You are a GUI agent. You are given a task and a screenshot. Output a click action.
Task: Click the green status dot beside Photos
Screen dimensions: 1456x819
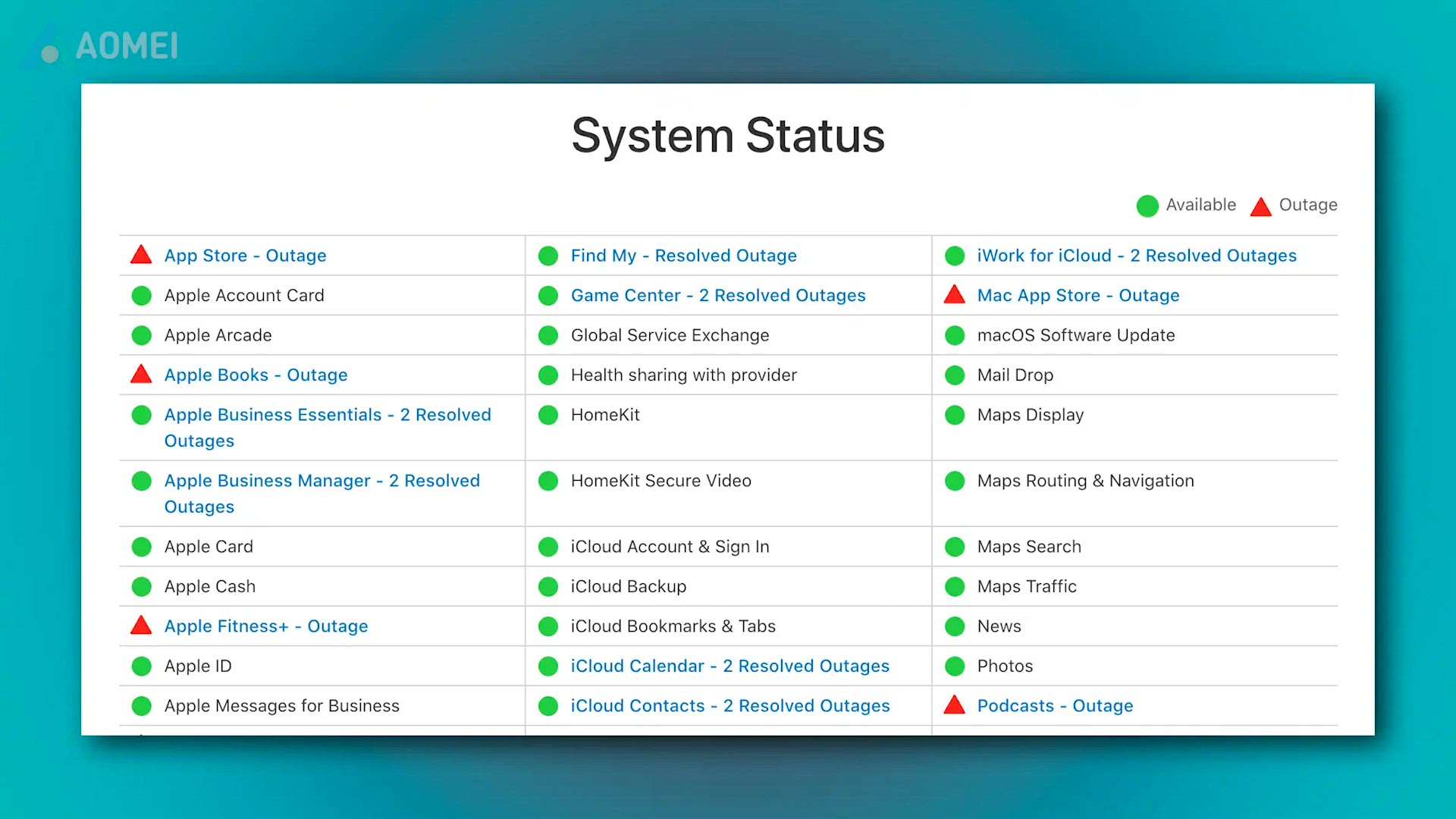955,666
